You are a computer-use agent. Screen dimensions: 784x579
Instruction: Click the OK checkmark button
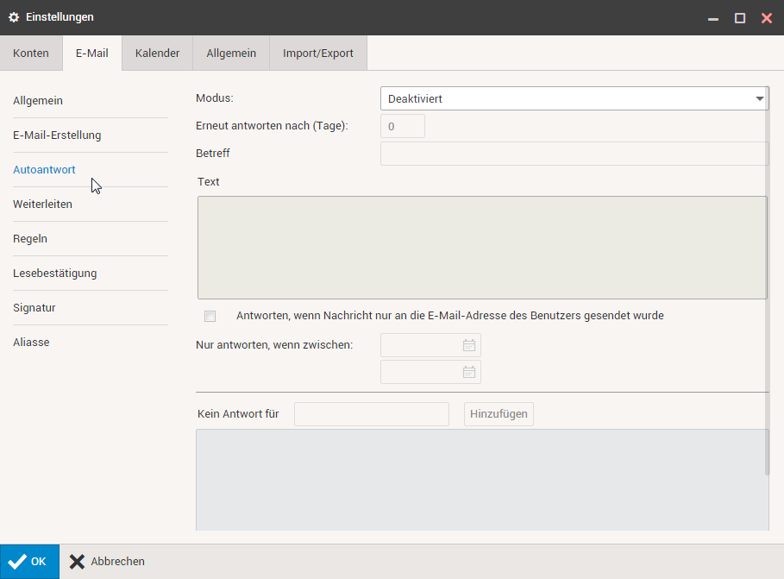coord(29,562)
